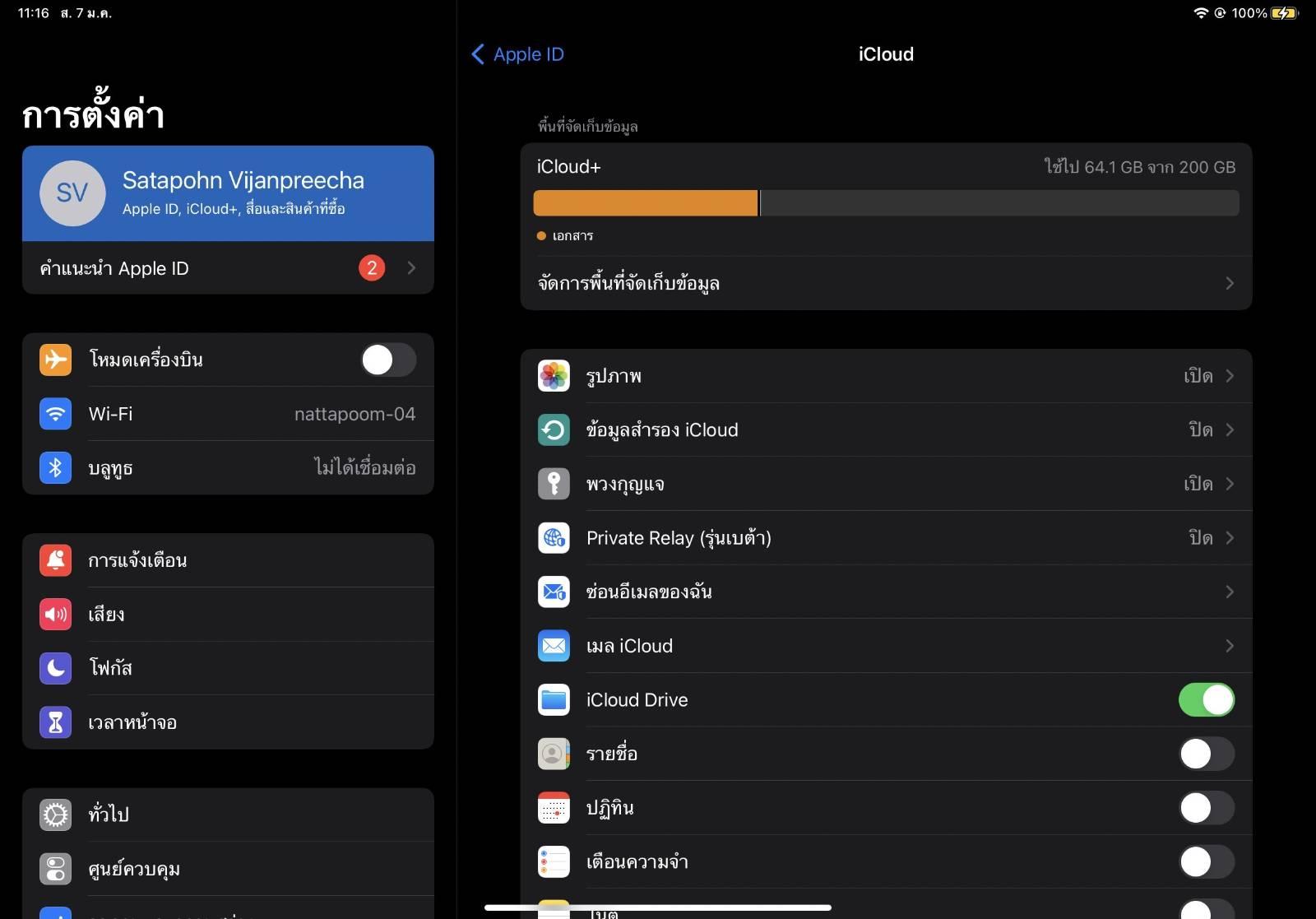The width and height of the screenshot is (1316, 919).
Task: Tap the 11:16 clock in status bar
Action: pyautogui.click(x=34, y=13)
